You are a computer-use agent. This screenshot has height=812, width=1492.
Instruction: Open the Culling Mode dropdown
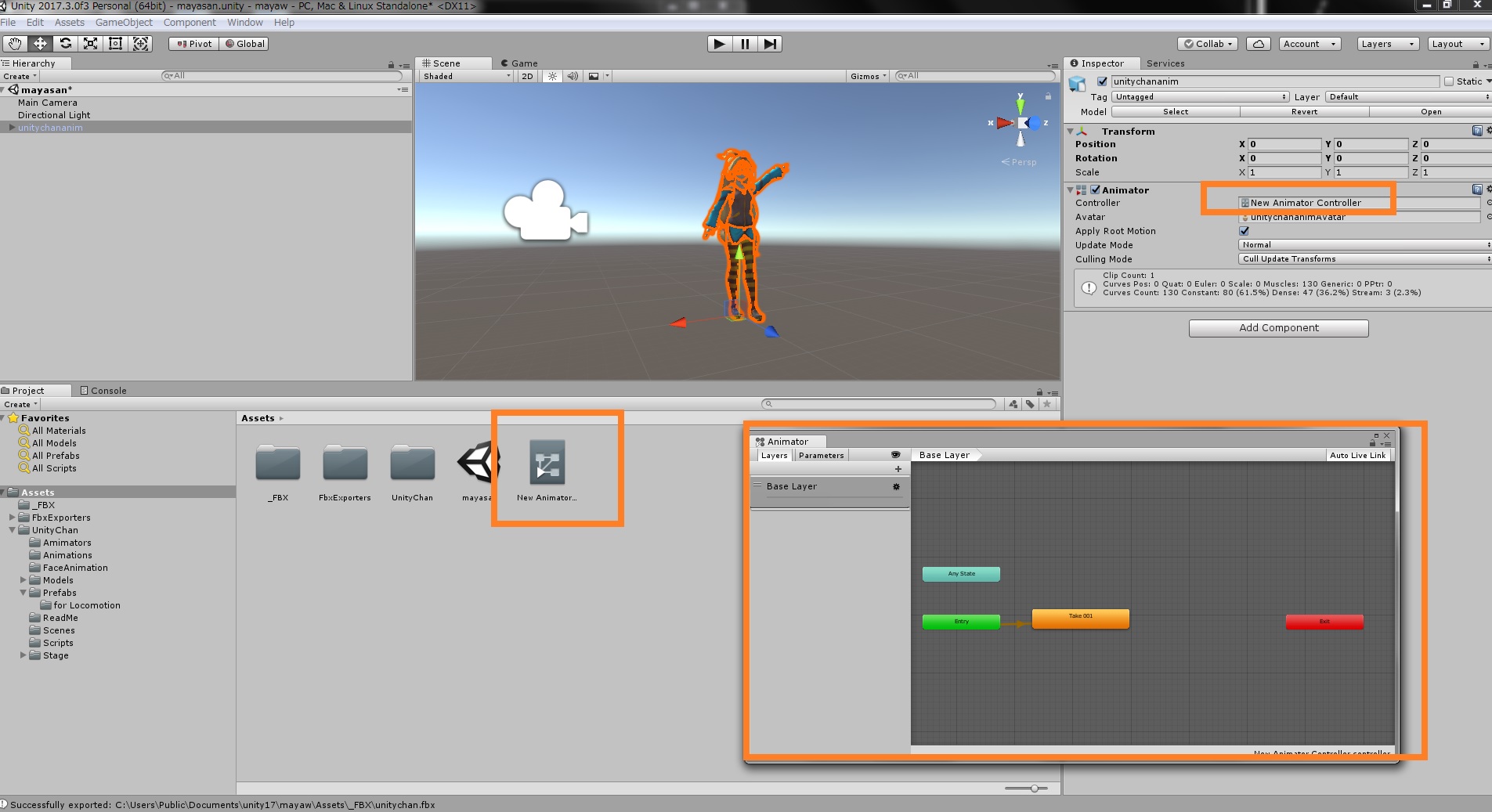pyautogui.click(x=1364, y=259)
